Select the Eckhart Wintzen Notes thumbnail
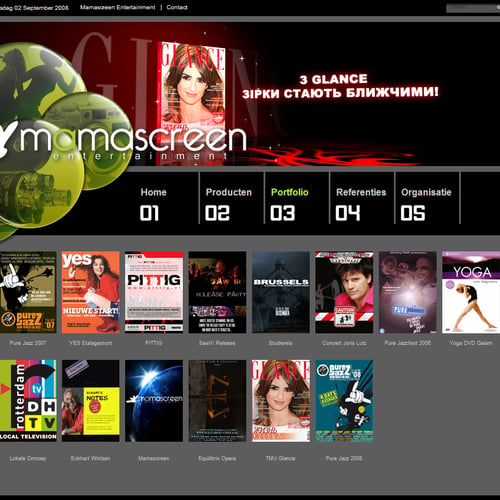500x500 pixels. [91, 401]
